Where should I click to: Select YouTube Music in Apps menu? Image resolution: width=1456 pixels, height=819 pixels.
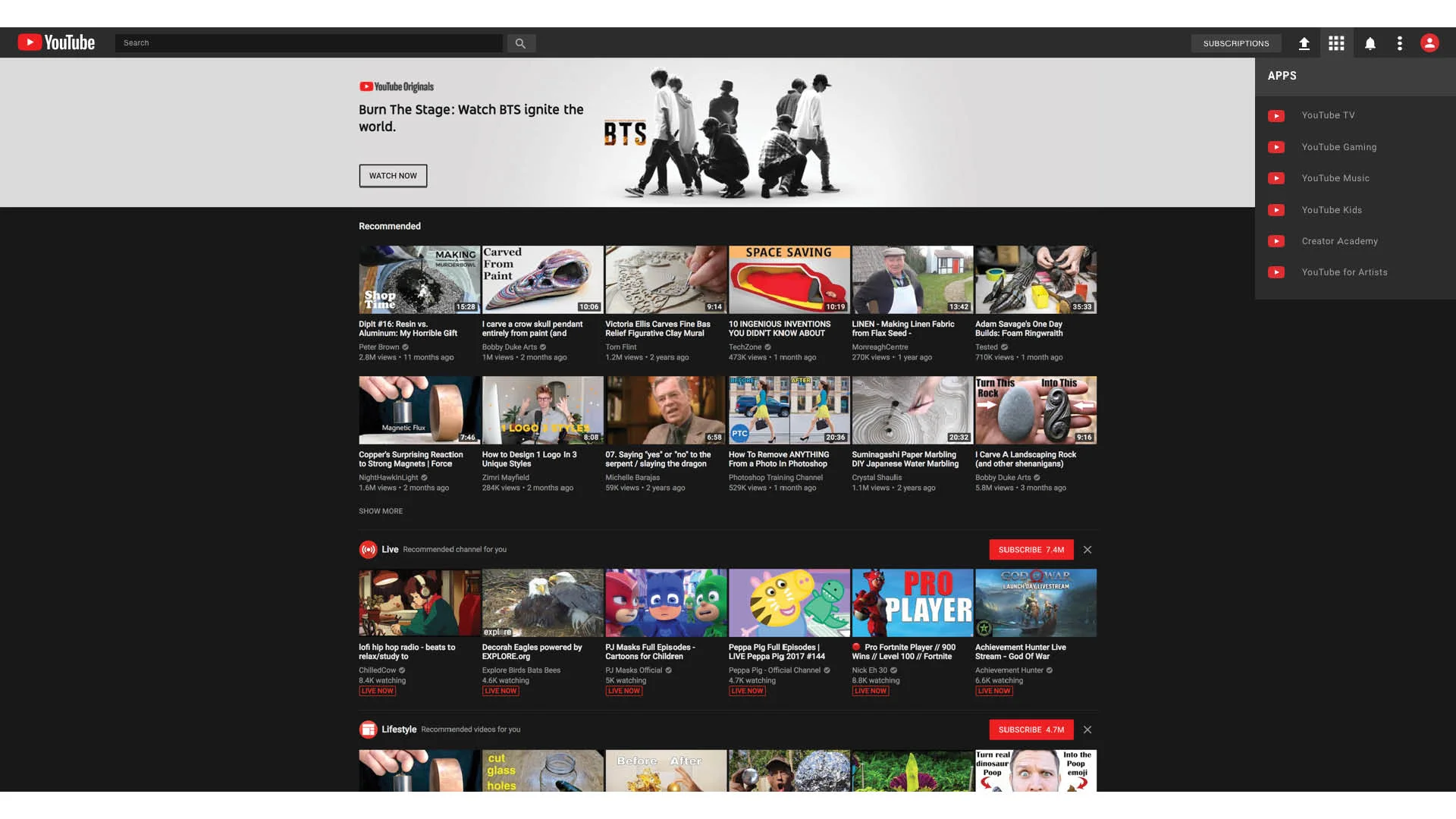click(x=1335, y=178)
